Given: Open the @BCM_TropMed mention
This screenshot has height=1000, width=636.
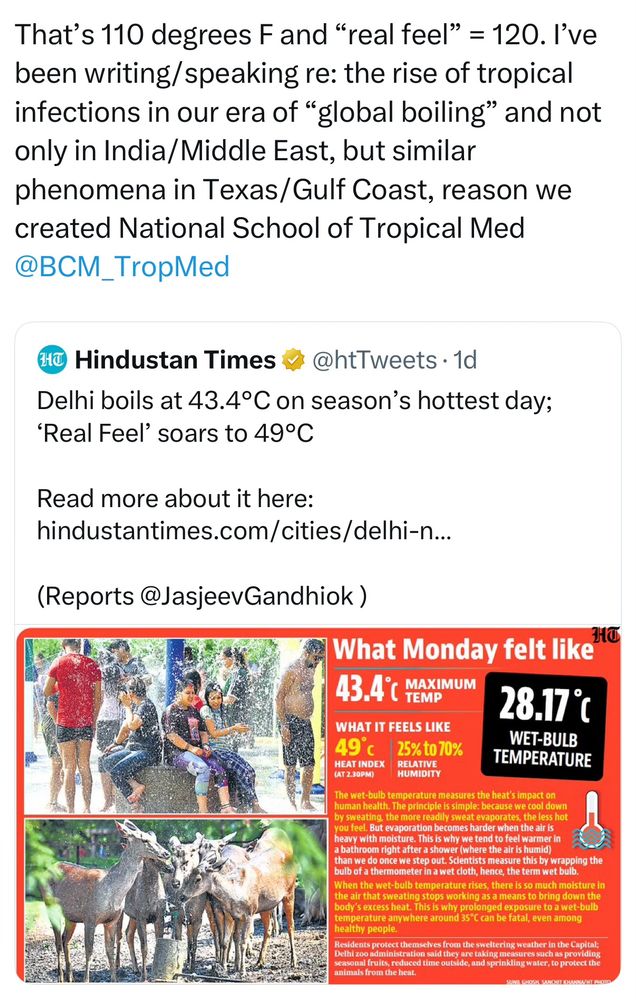Looking at the screenshot, I should [122, 266].
